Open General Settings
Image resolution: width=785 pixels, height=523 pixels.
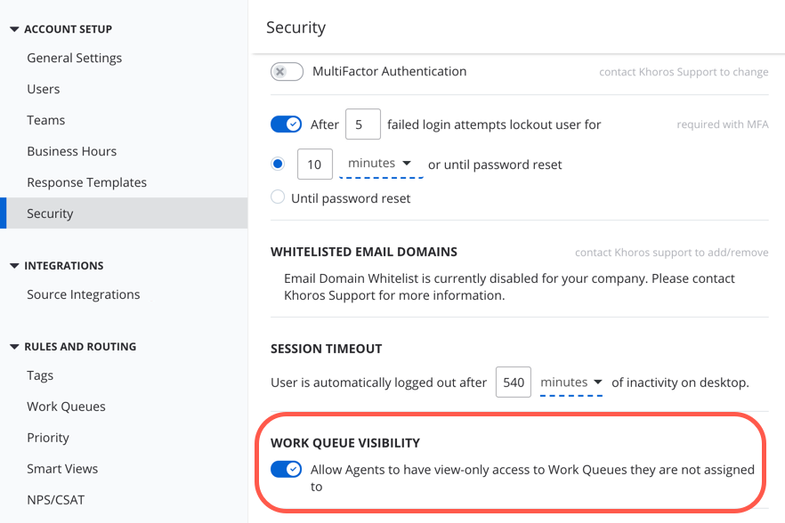coord(74,58)
